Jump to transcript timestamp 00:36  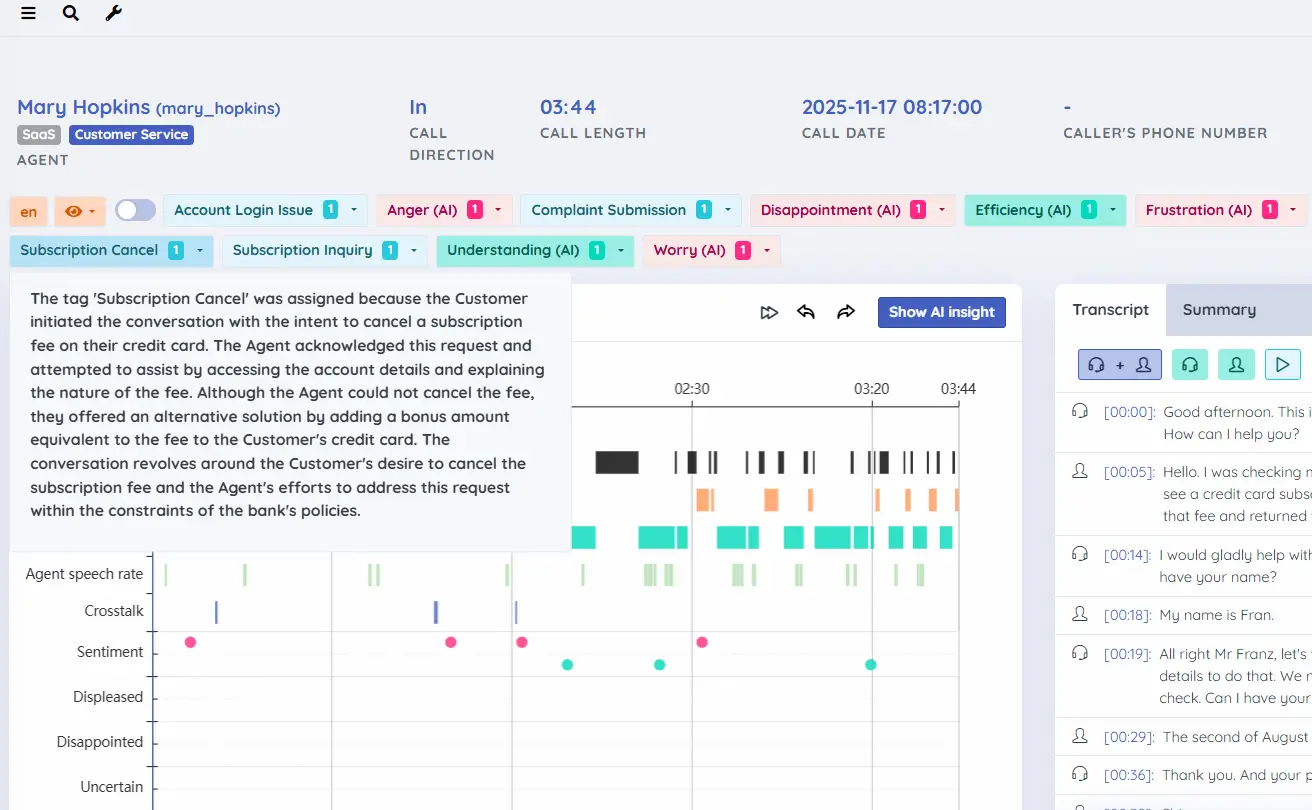click(x=1130, y=775)
